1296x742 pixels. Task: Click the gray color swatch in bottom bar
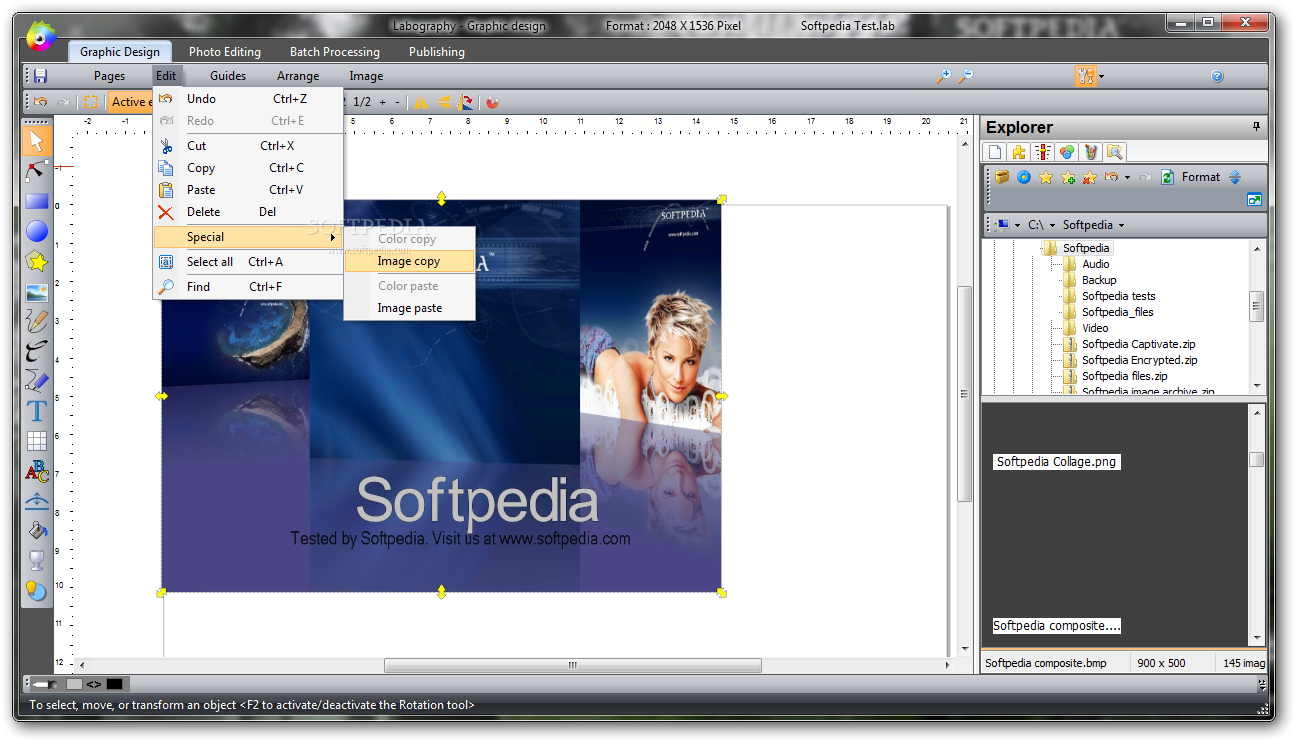click(74, 684)
